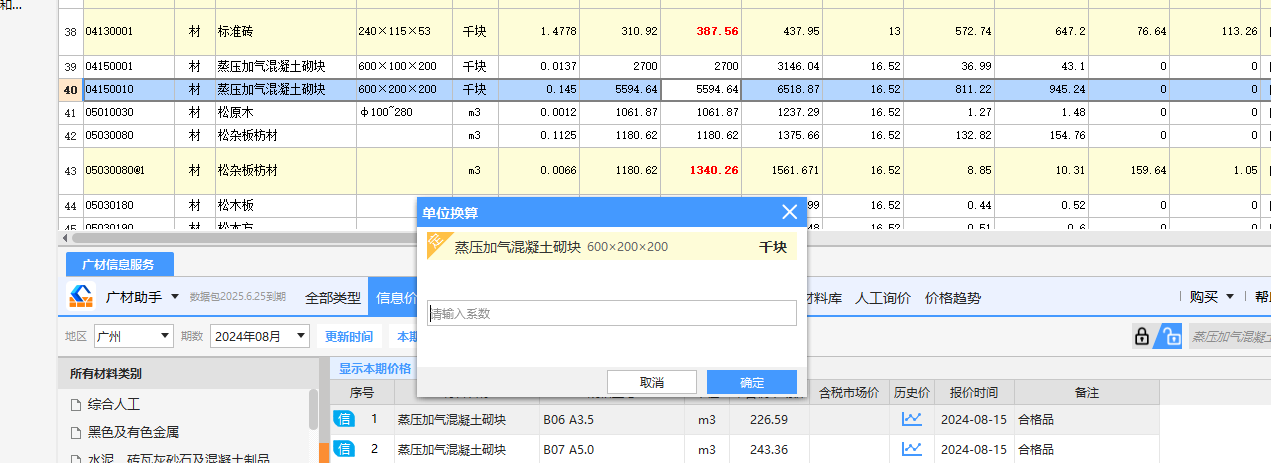The image size is (1271, 463).
Task: Click the price 226.59 cell
Action: click(x=768, y=419)
